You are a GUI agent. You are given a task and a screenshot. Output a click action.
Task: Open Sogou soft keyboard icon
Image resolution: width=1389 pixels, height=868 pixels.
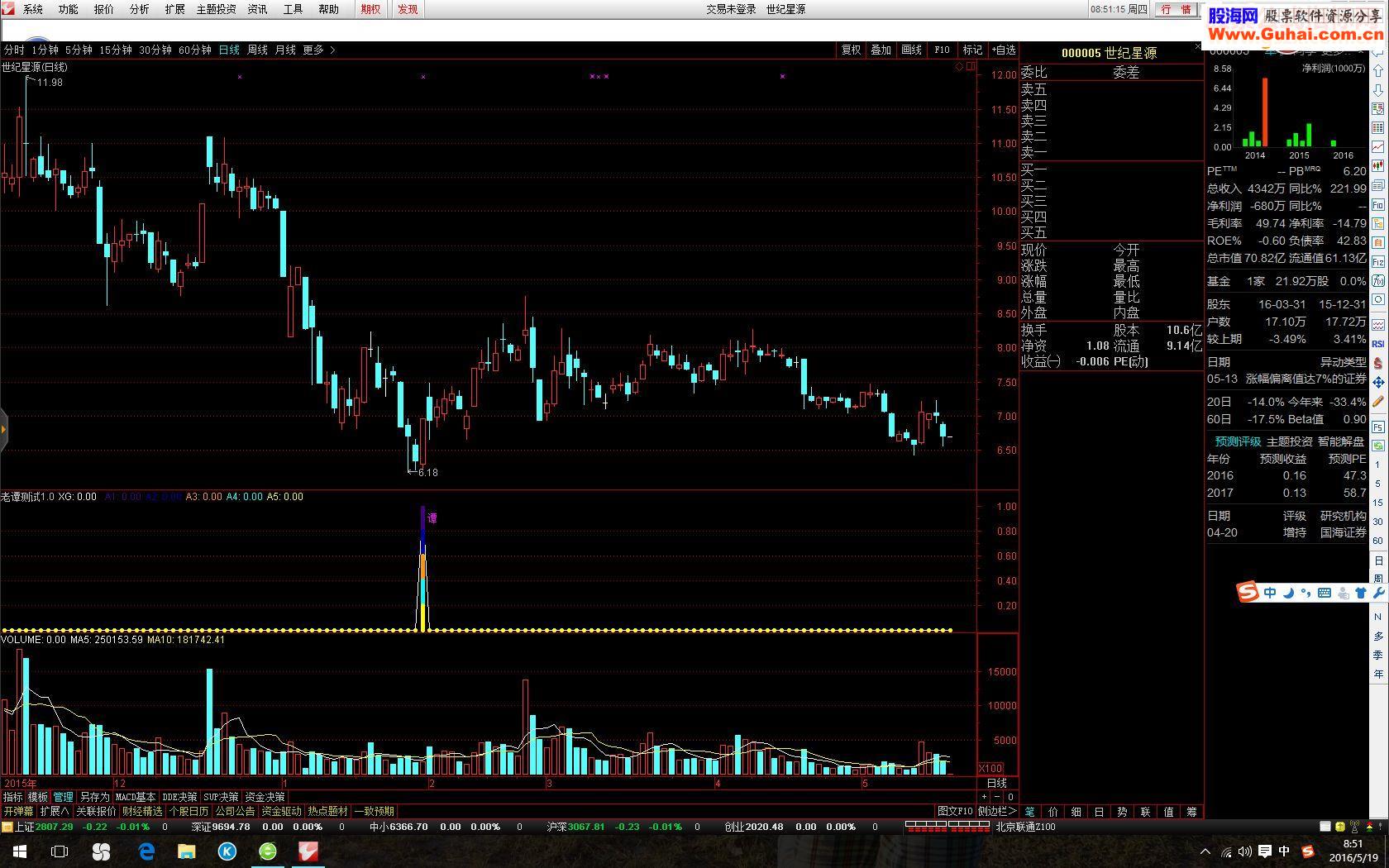tap(1325, 593)
